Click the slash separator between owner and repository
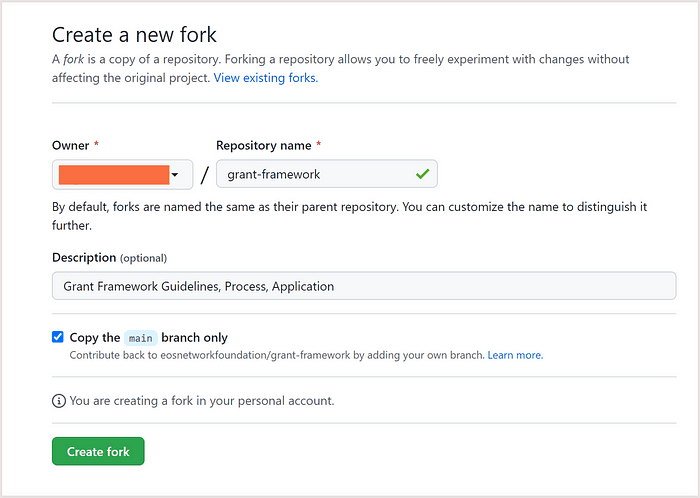The image size is (700, 498). (205, 175)
